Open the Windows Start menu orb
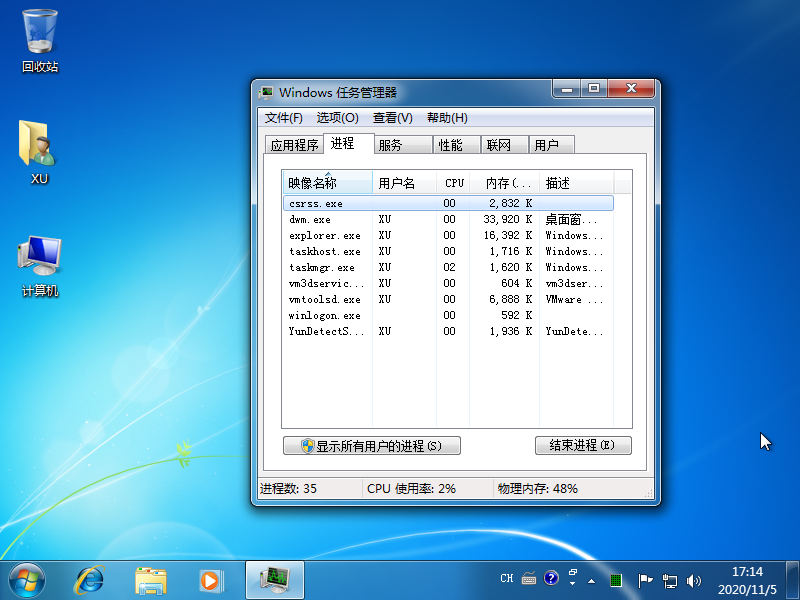 click(x=28, y=578)
